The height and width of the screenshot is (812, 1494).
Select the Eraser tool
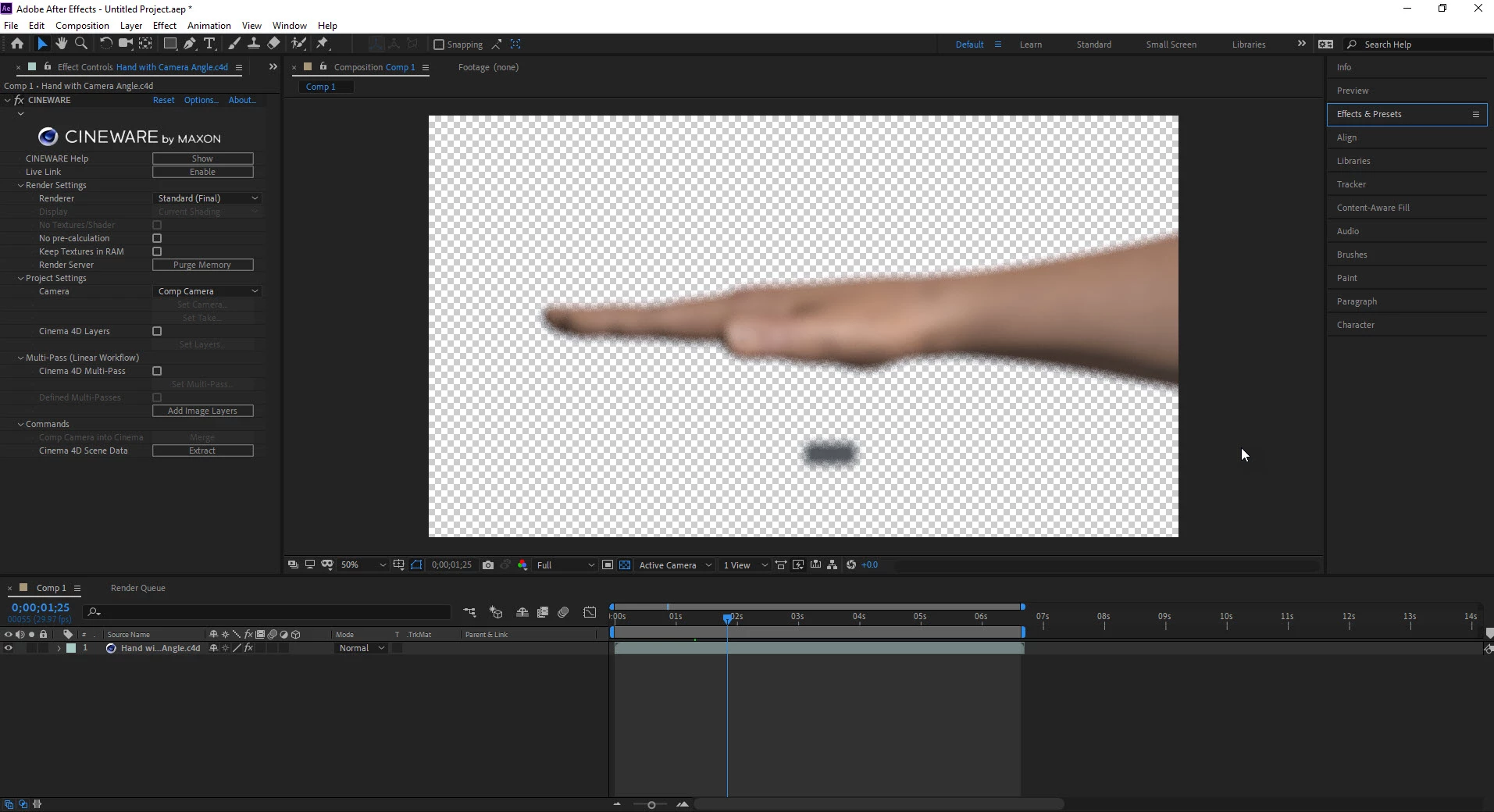[273, 44]
